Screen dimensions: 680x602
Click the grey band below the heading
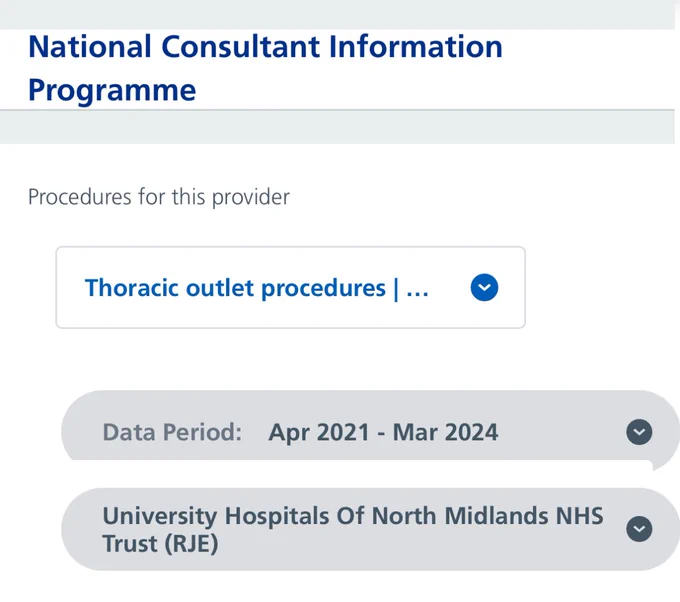point(337,127)
